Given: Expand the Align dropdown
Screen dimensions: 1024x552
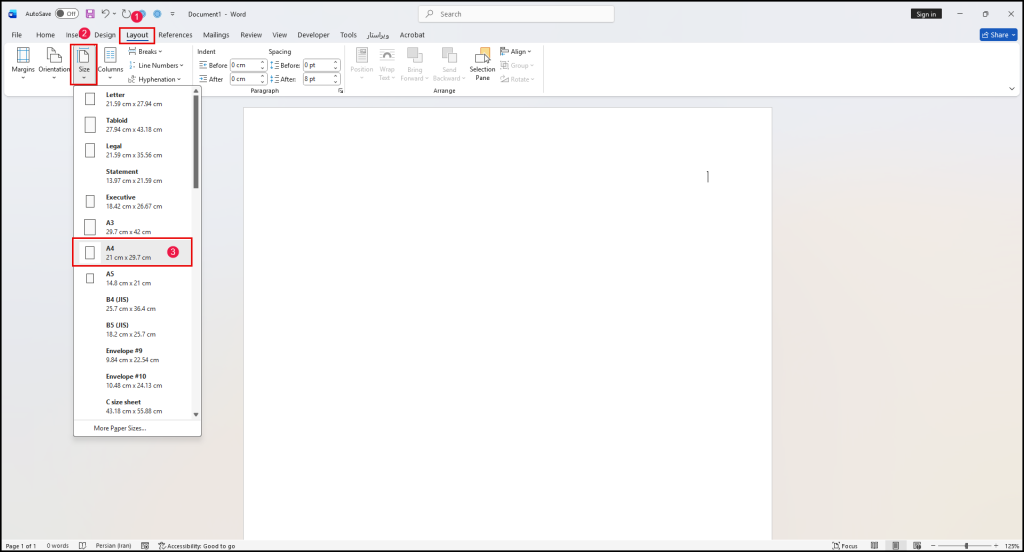Looking at the screenshot, I should pos(516,52).
